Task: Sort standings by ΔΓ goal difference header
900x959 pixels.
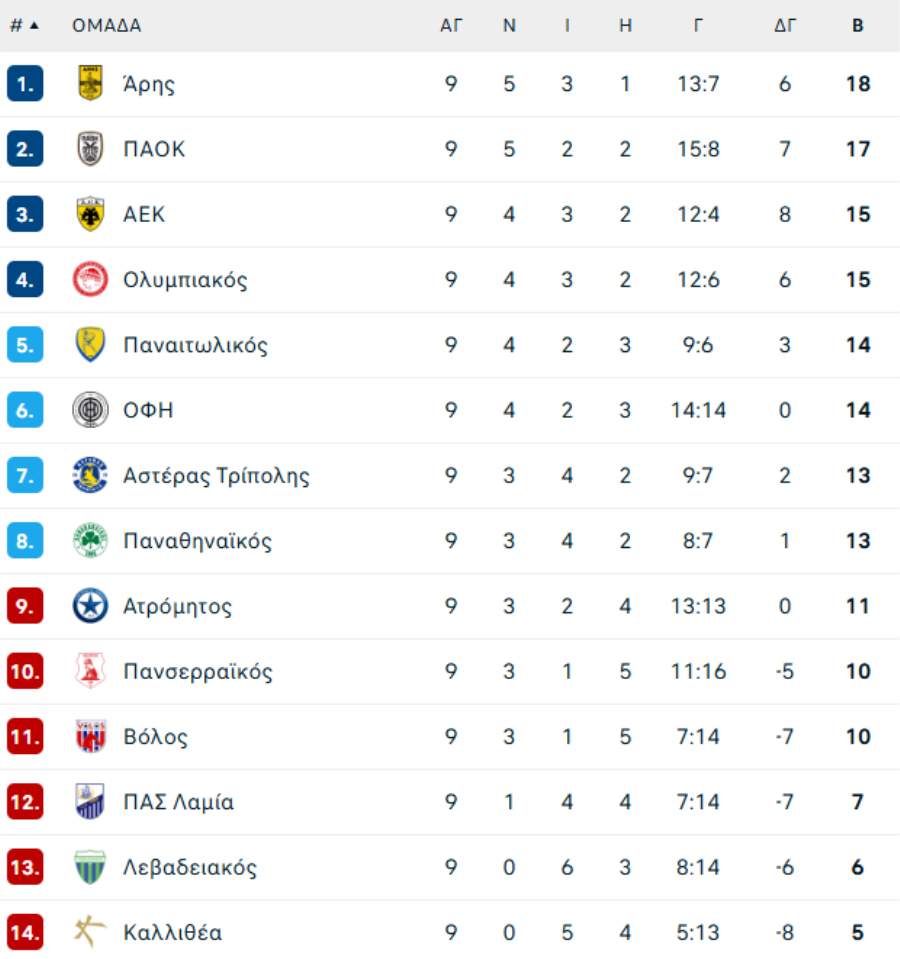Action: 785,26
